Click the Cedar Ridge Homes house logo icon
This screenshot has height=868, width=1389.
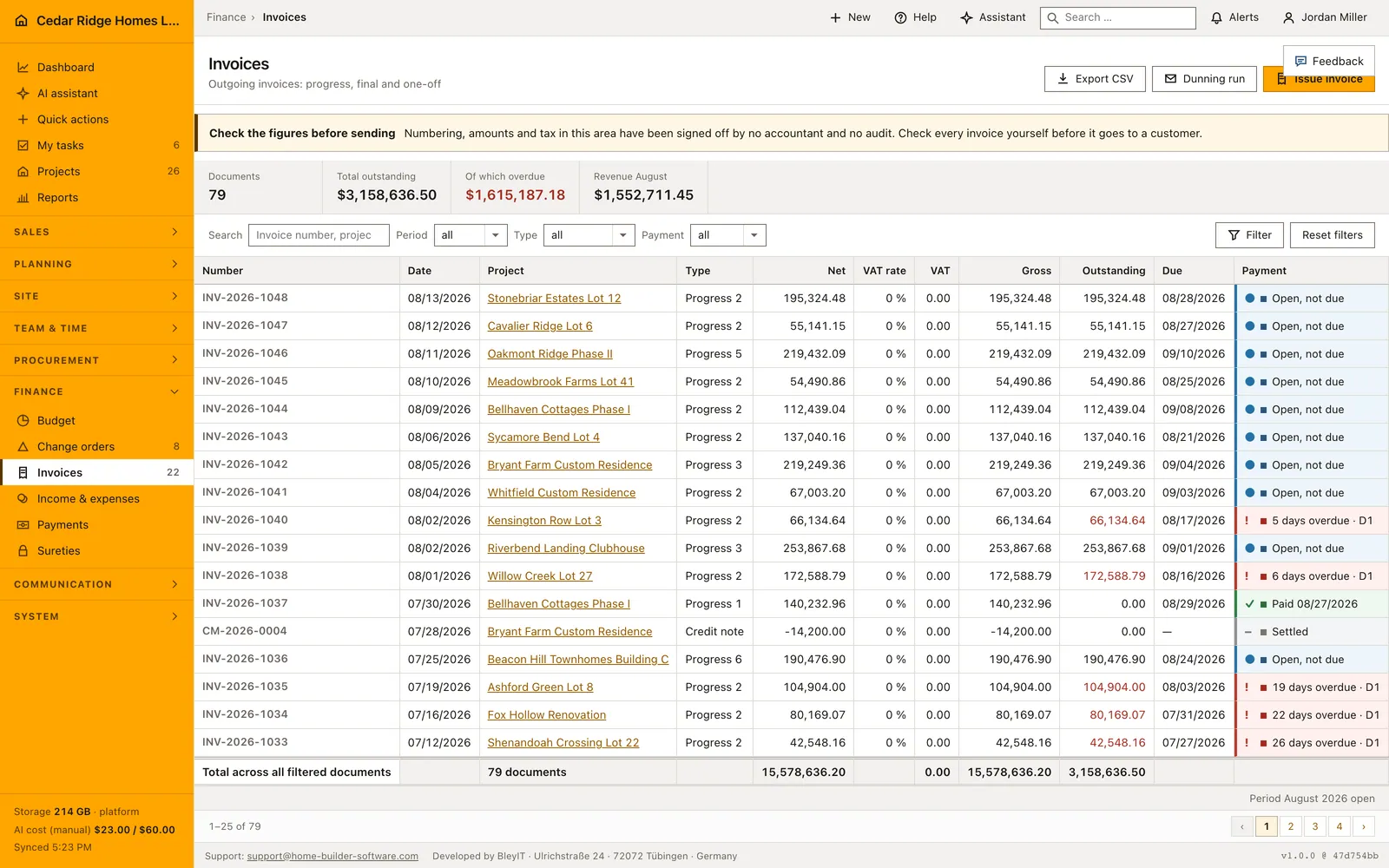(x=22, y=20)
